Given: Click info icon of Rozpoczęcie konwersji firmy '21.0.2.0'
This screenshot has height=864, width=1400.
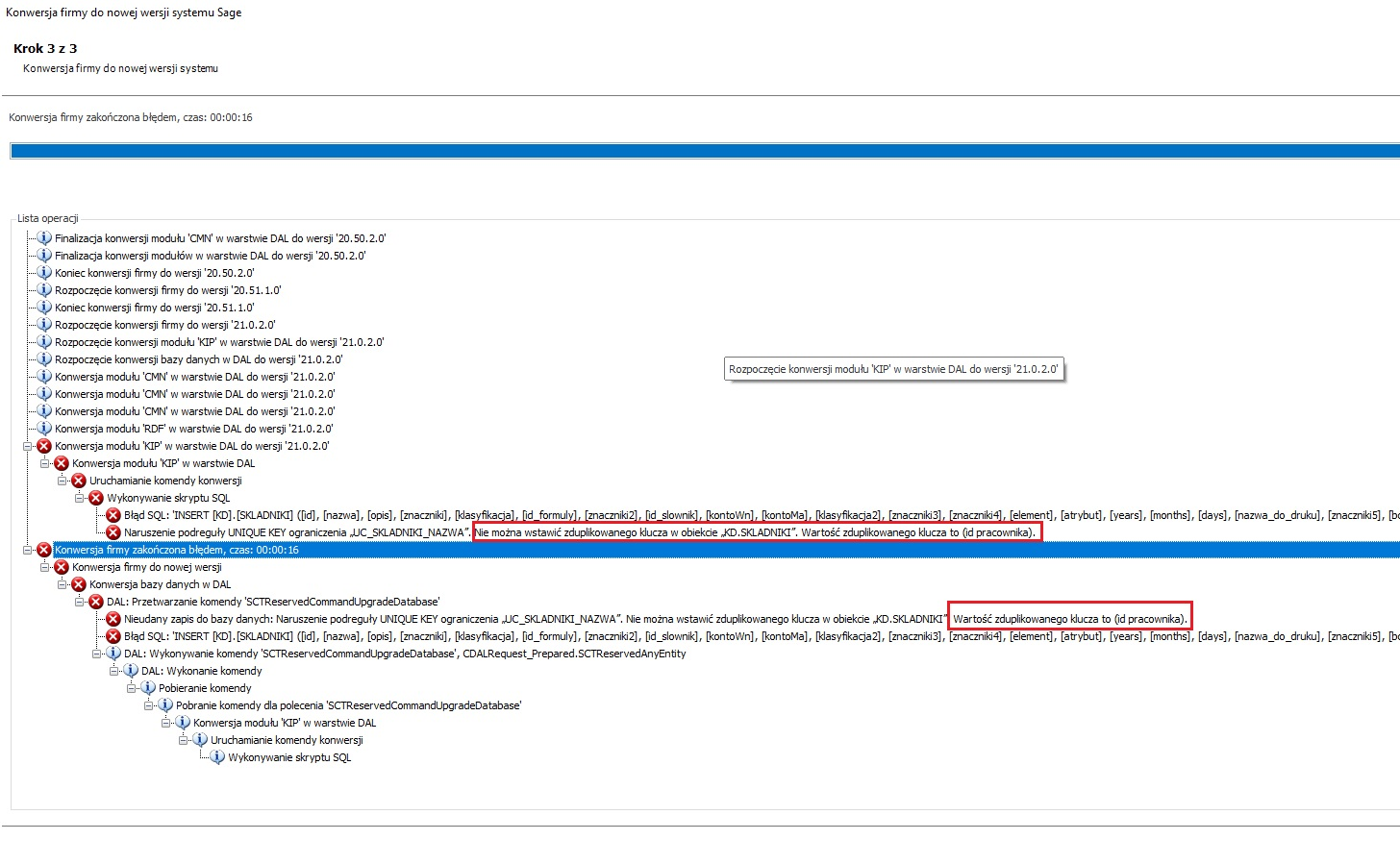Looking at the screenshot, I should click(44, 325).
